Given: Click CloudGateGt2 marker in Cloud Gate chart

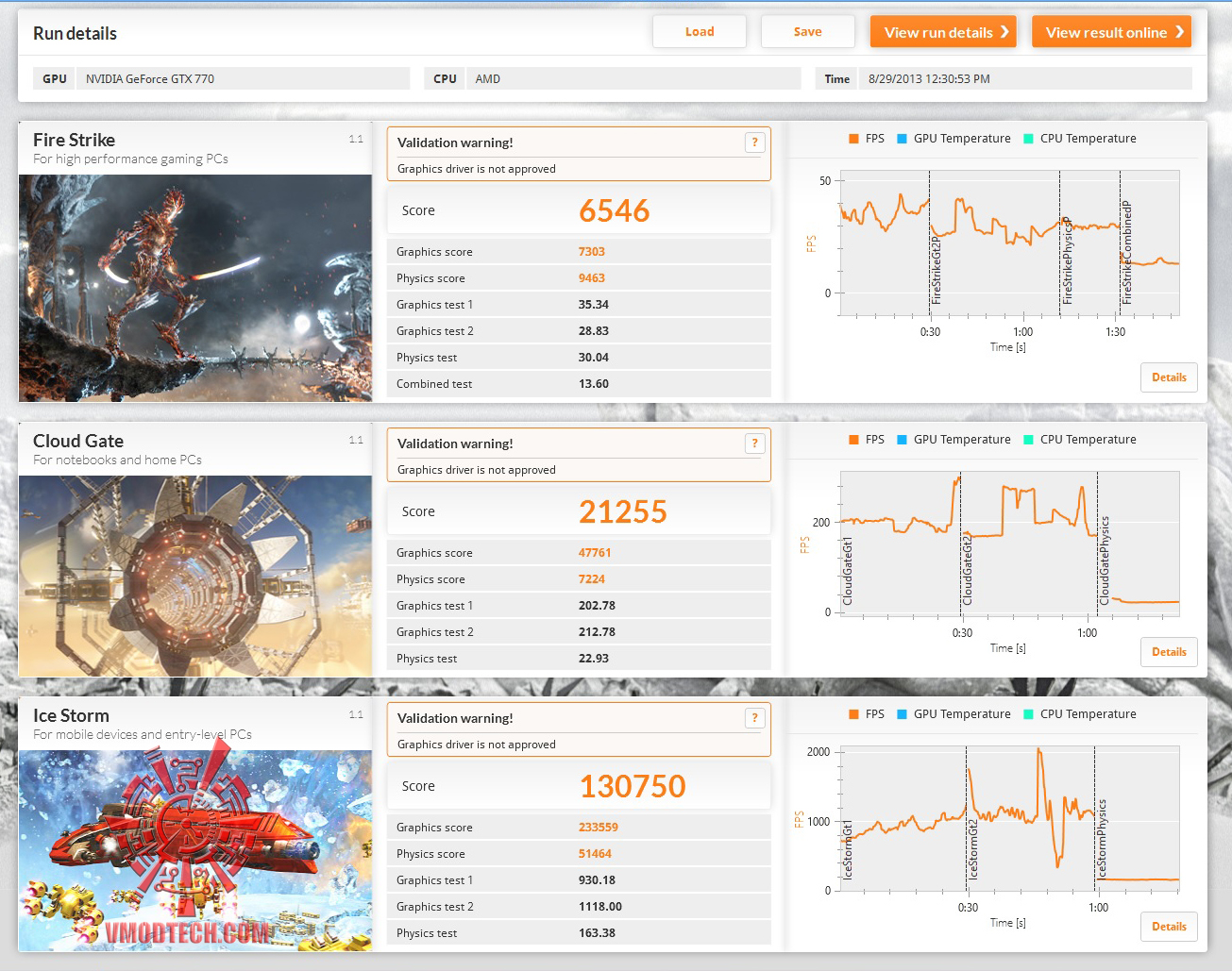Looking at the screenshot, I should point(968,569).
